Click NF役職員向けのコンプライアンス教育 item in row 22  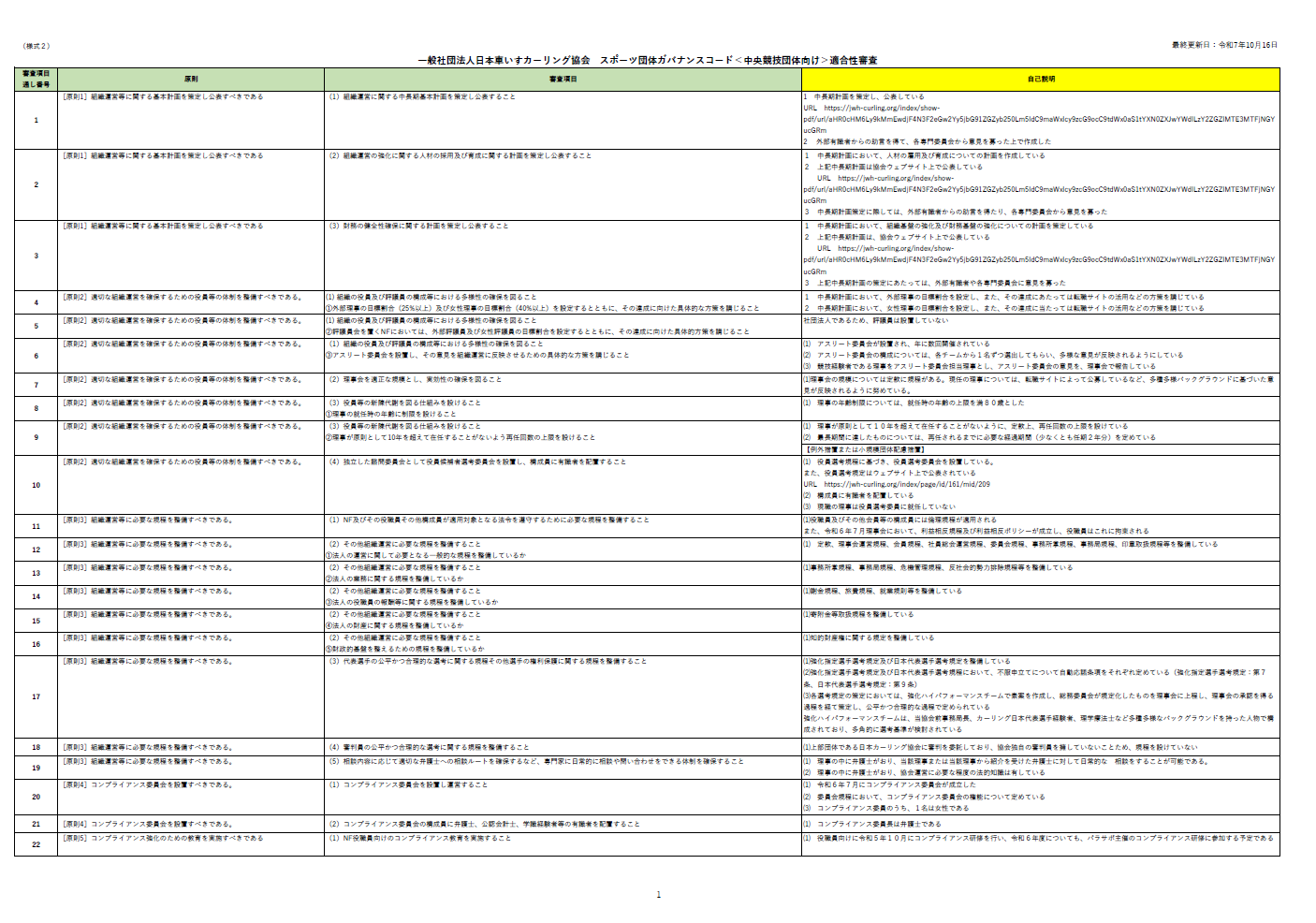pyautogui.click(x=420, y=838)
